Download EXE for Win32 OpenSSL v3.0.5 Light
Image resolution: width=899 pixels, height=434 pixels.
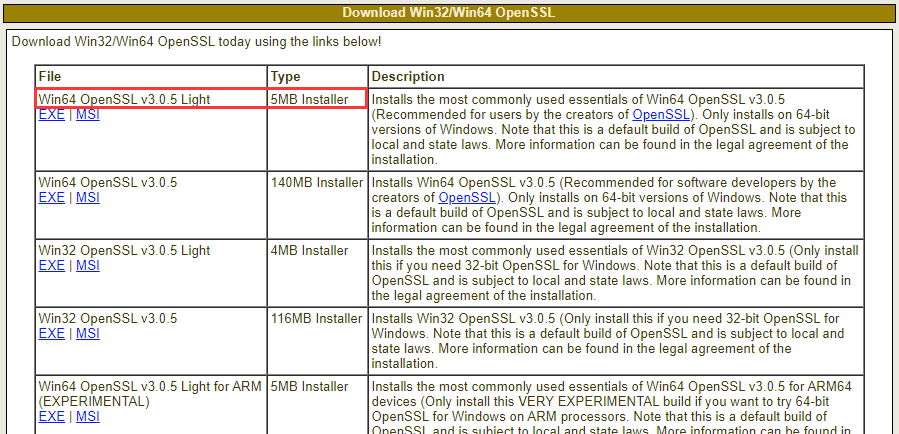(x=52, y=265)
